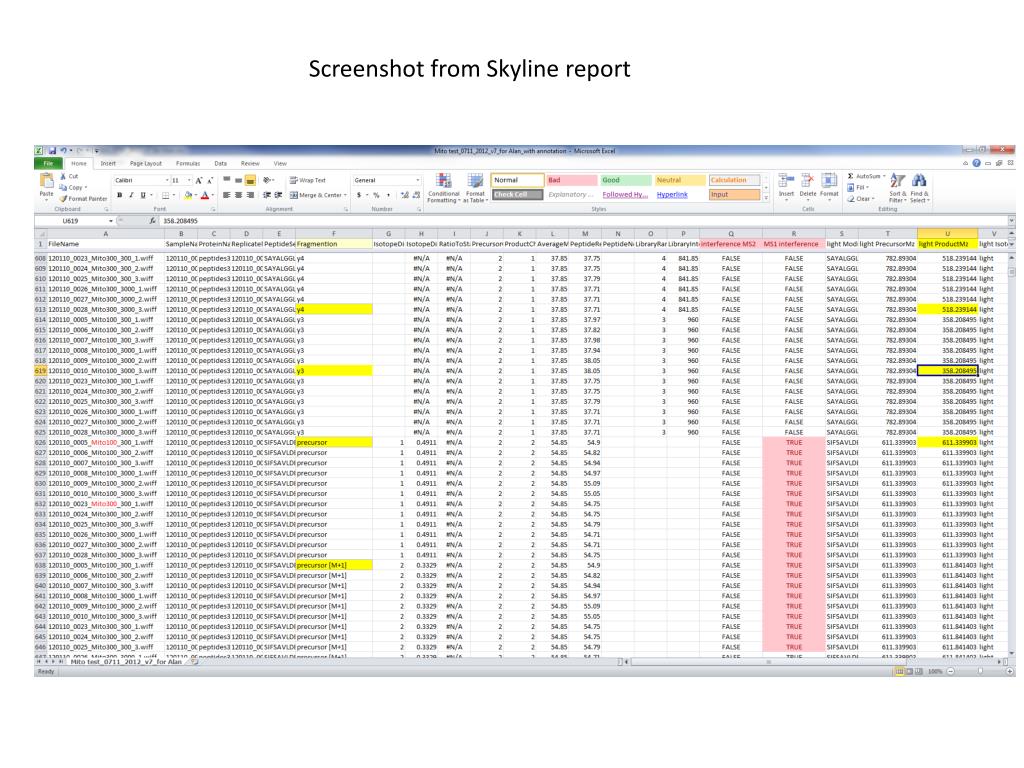
Task: Click the Sort & Filter icon
Action: (x=898, y=181)
